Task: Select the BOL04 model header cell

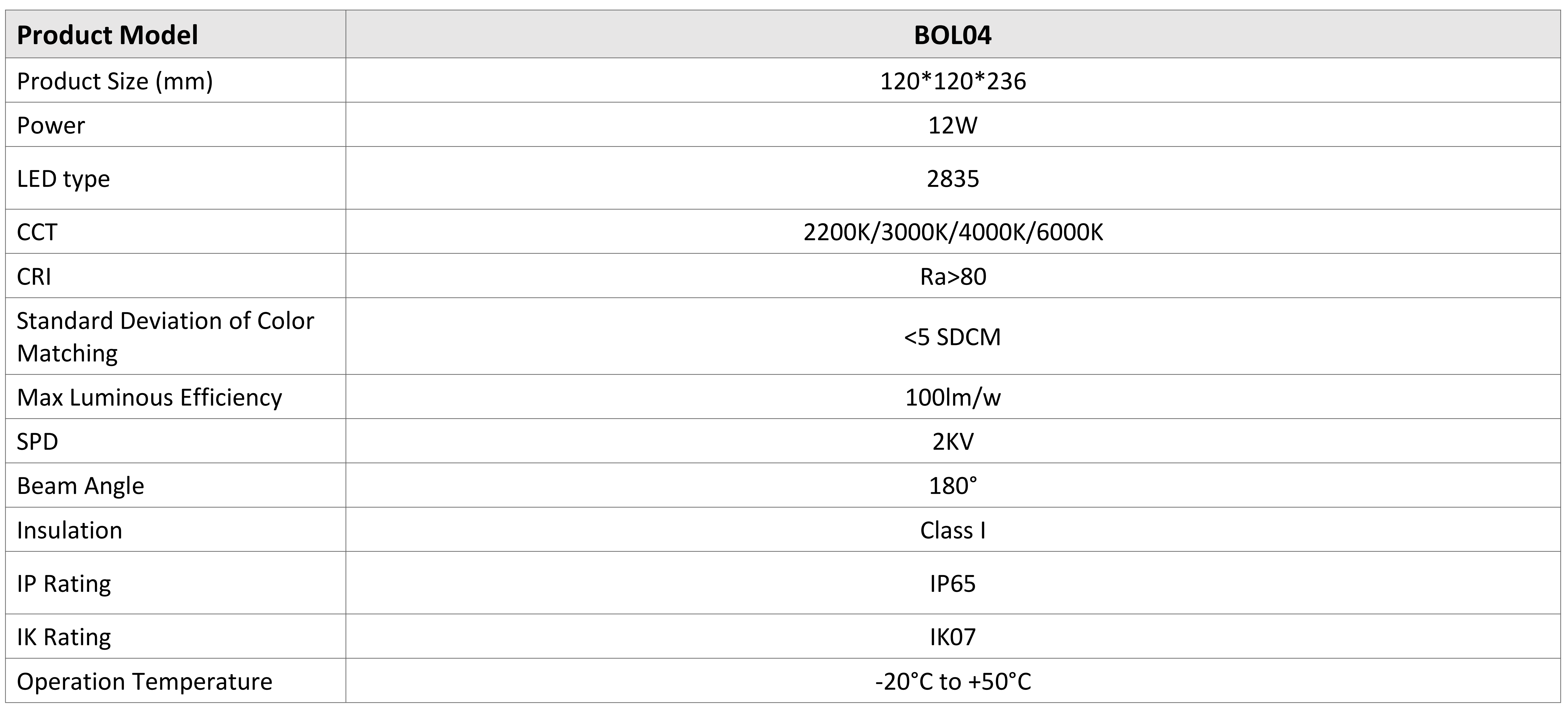Action: coord(953,34)
